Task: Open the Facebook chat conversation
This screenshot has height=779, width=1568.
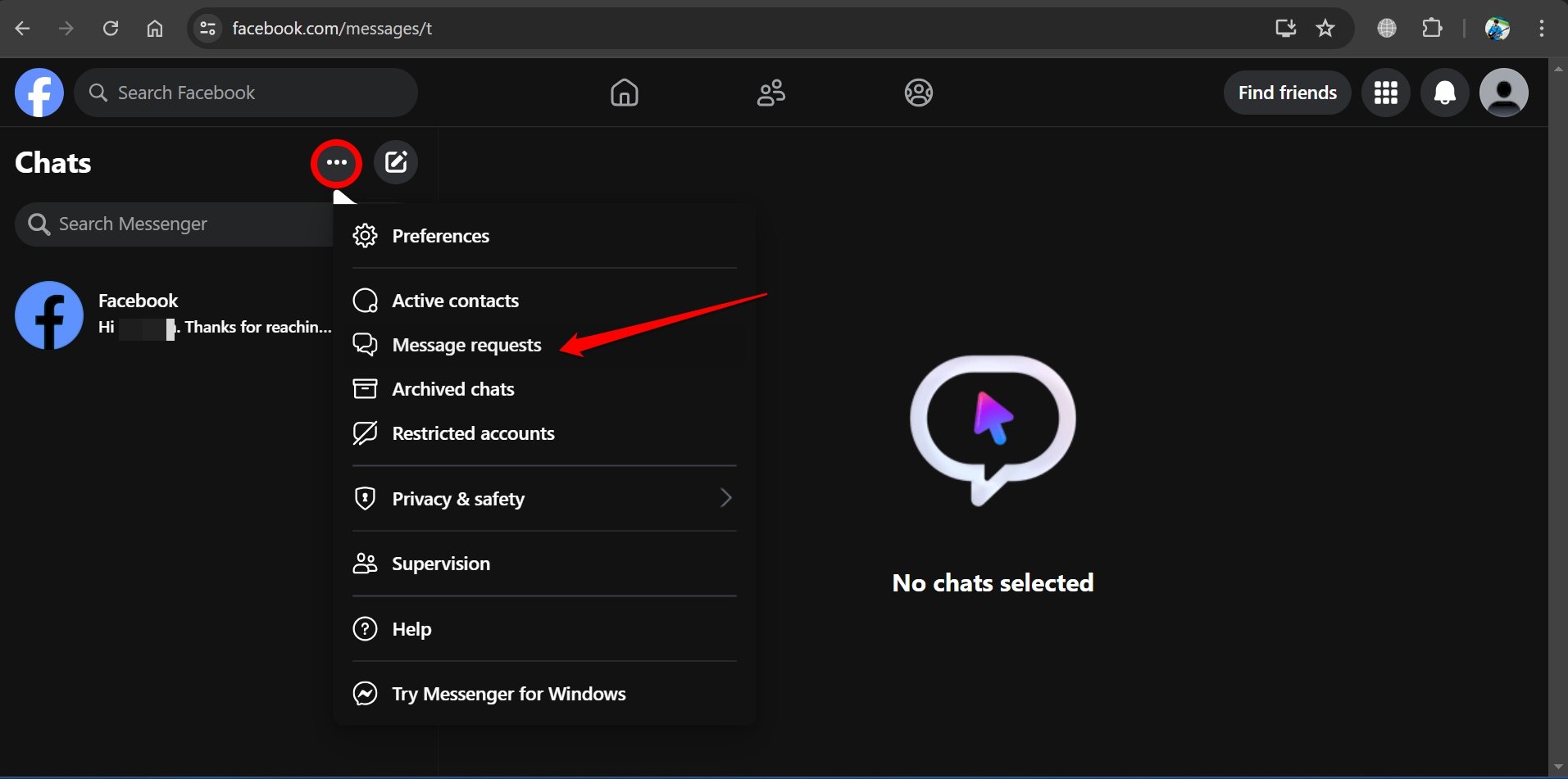Action: 174,315
